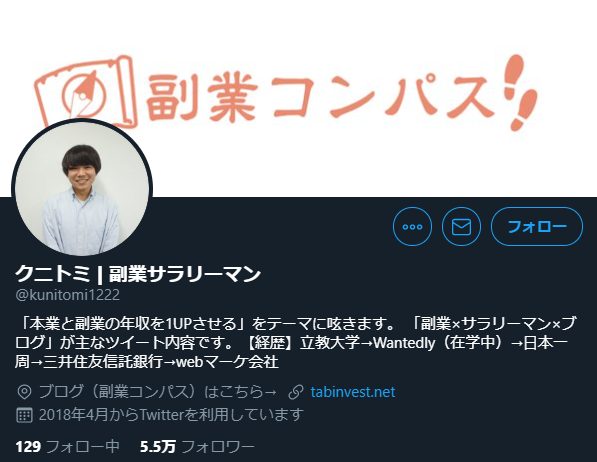
Task: Click 2018年4月からTwitterを利用しています join date text
Action: click(x=171, y=415)
